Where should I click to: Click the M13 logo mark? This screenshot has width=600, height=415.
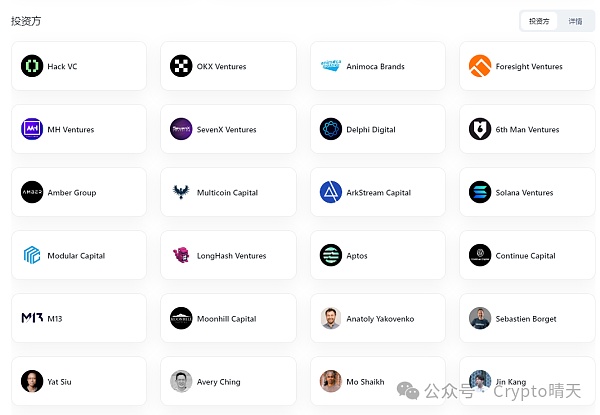[32, 318]
